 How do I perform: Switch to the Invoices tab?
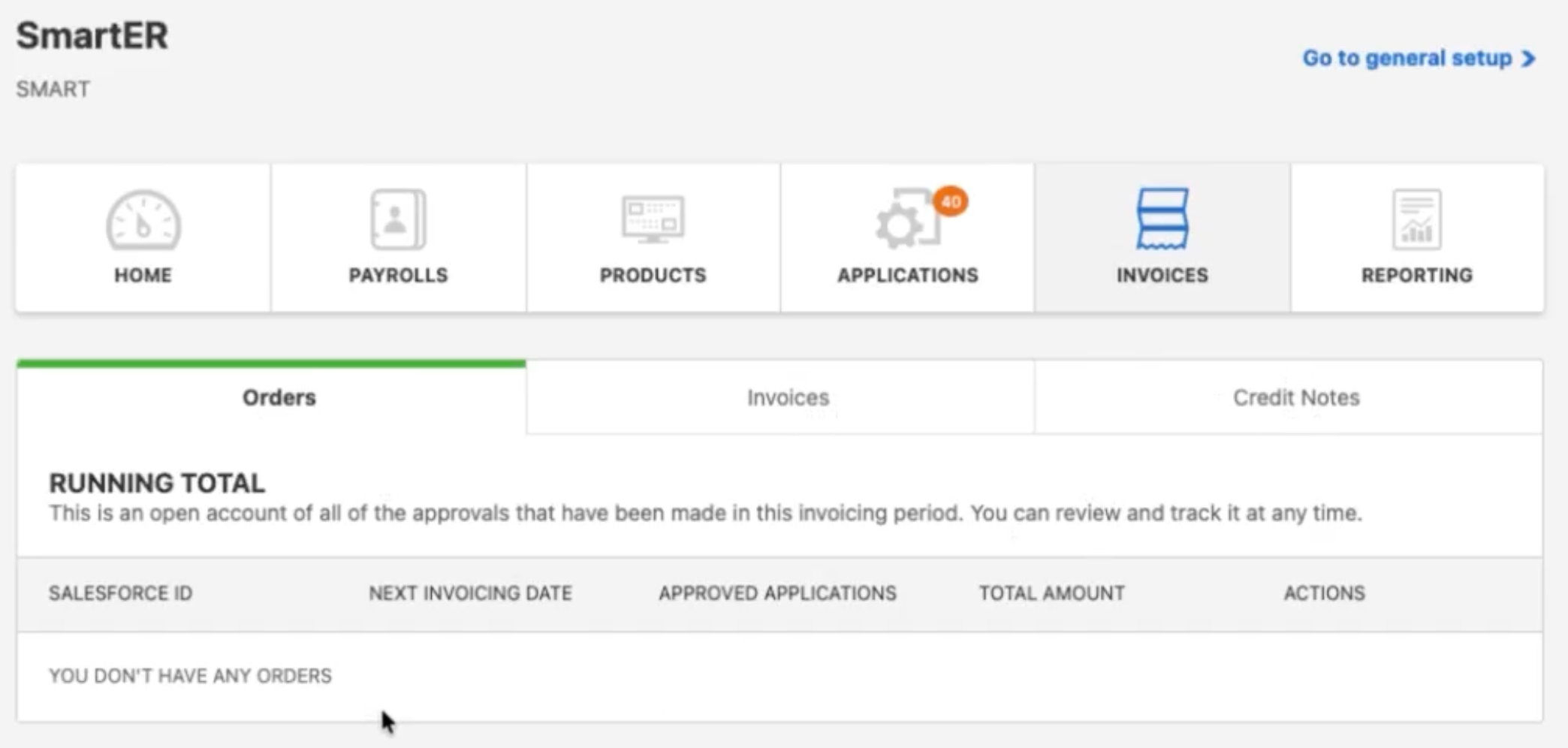click(x=786, y=397)
